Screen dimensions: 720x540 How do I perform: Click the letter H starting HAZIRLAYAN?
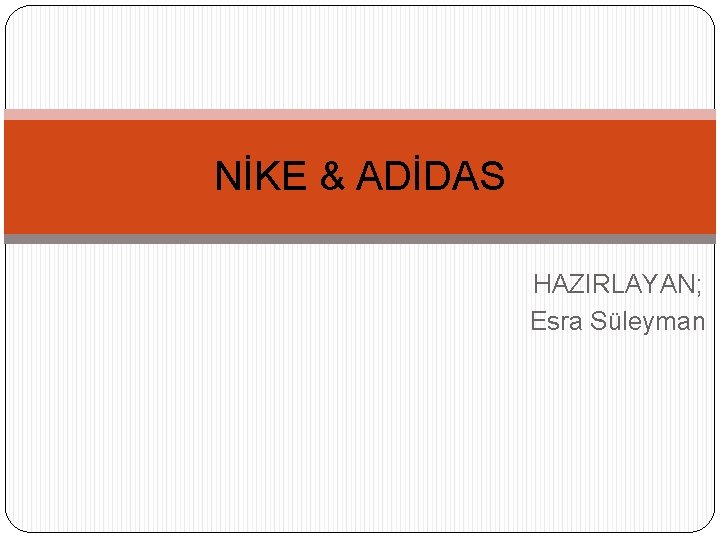[542, 284]
